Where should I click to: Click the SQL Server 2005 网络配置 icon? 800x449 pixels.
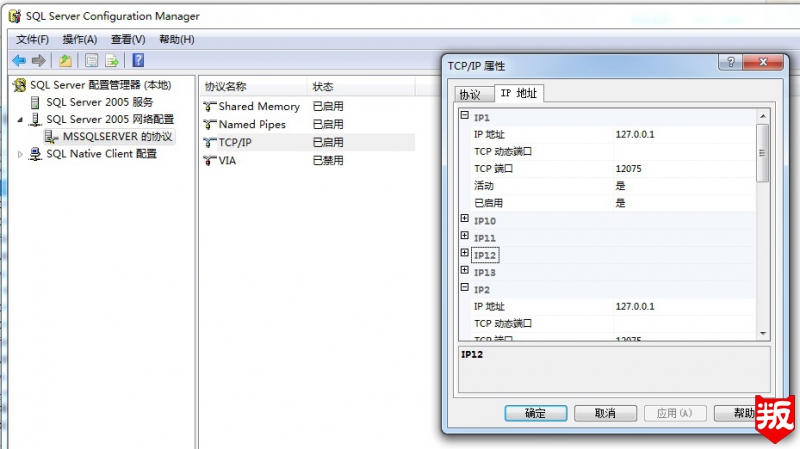35,119
